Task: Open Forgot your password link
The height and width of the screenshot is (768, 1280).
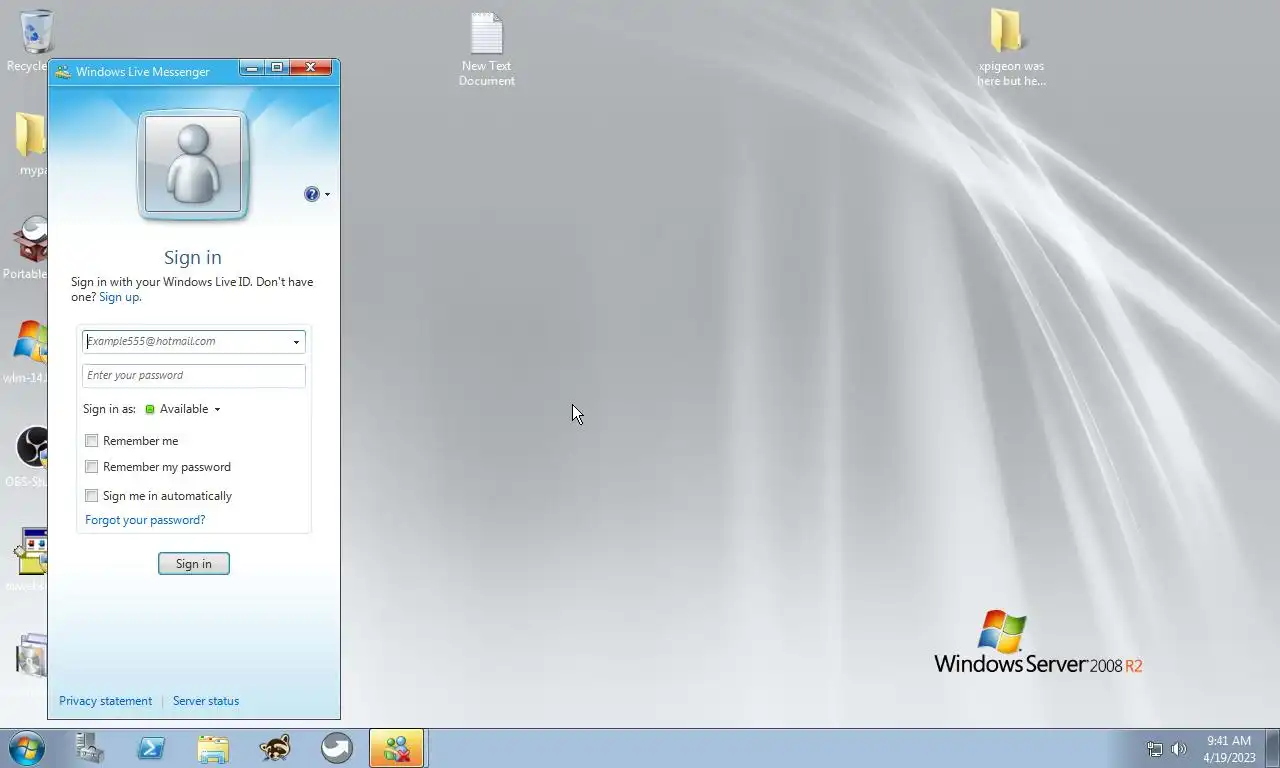Action: (145, 520)
